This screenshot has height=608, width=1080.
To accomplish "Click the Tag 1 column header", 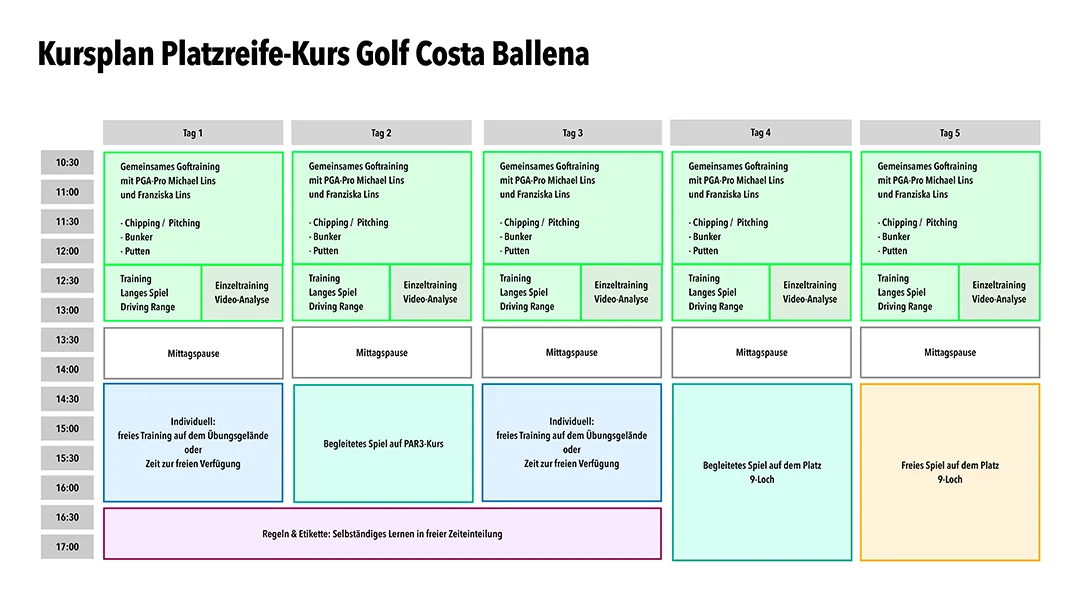I will pyautogui.click(x=193, y=133).
